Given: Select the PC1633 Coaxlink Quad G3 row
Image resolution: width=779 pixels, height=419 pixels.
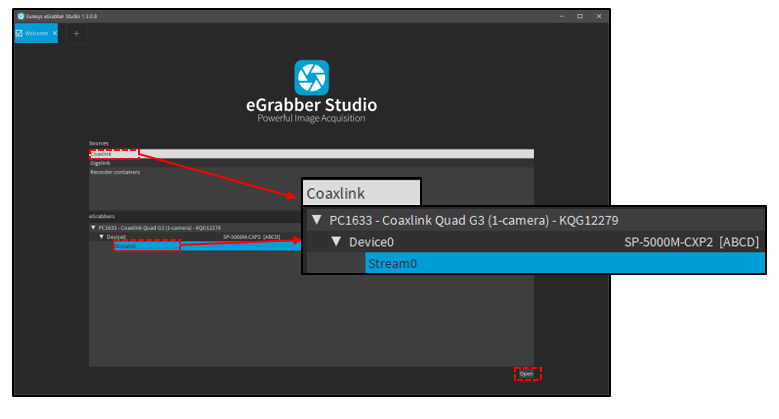Looking at the screenshot, I should [x=195, y=228].
